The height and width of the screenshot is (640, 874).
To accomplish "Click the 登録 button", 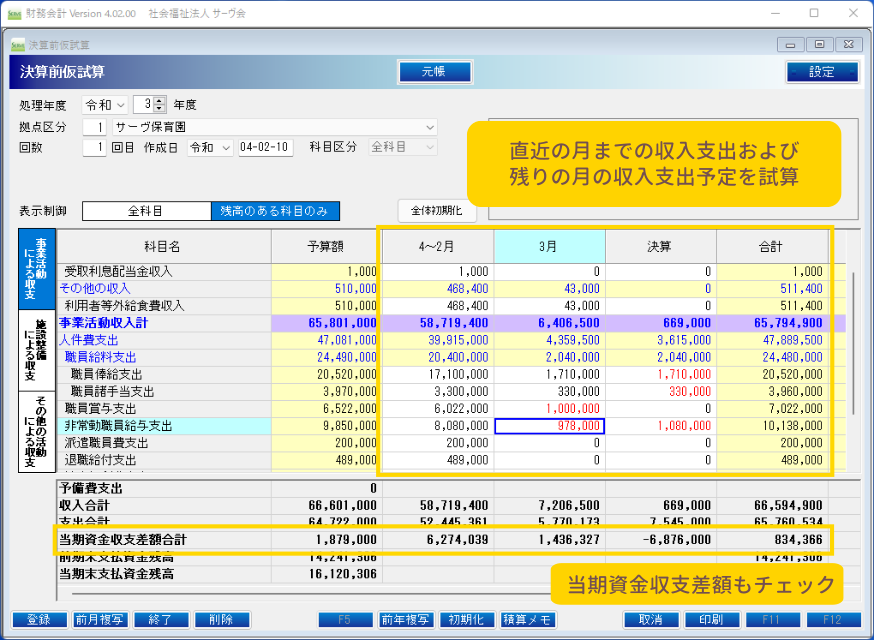I will 40,620.
